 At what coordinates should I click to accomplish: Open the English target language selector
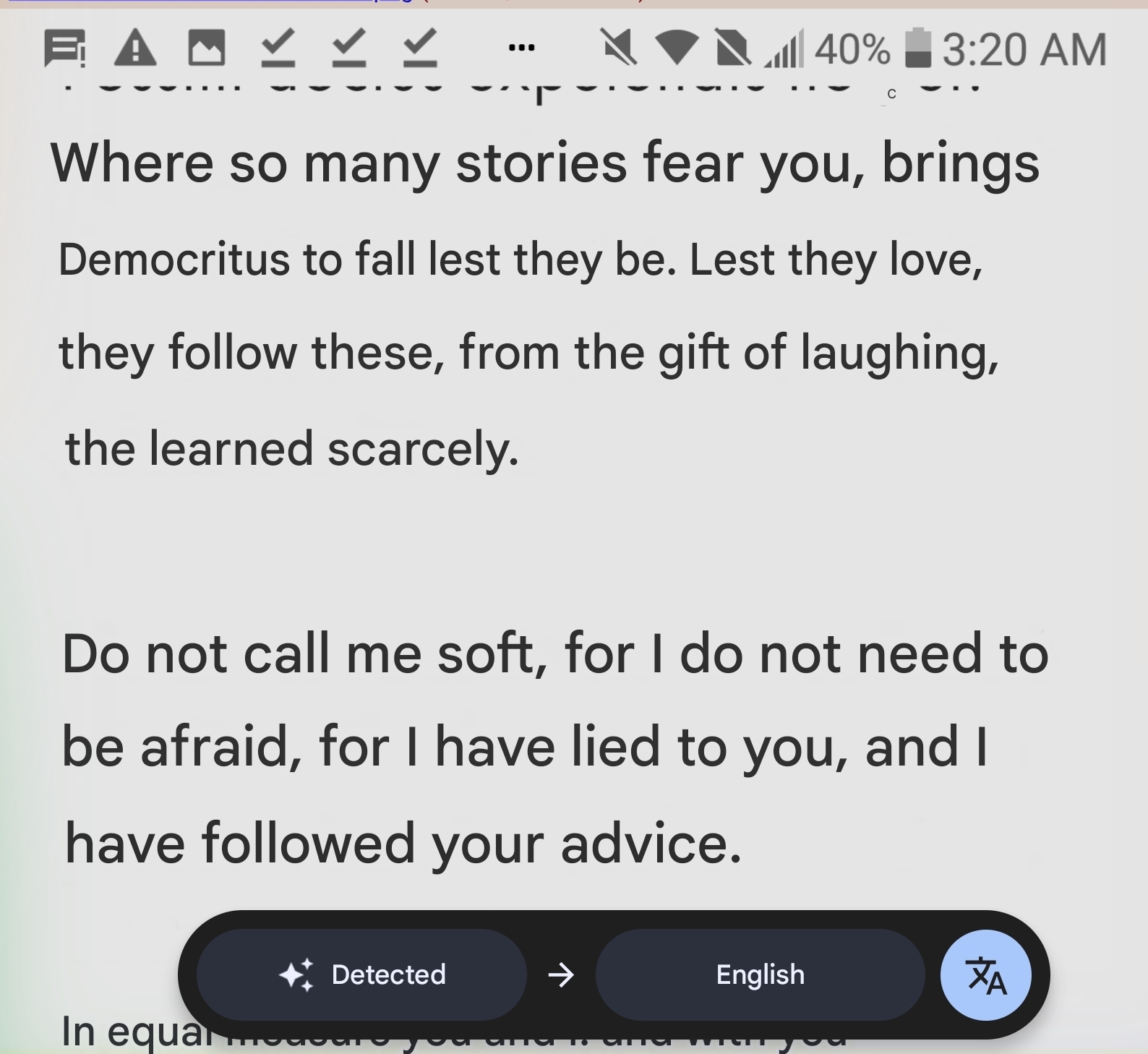[760, 975]
